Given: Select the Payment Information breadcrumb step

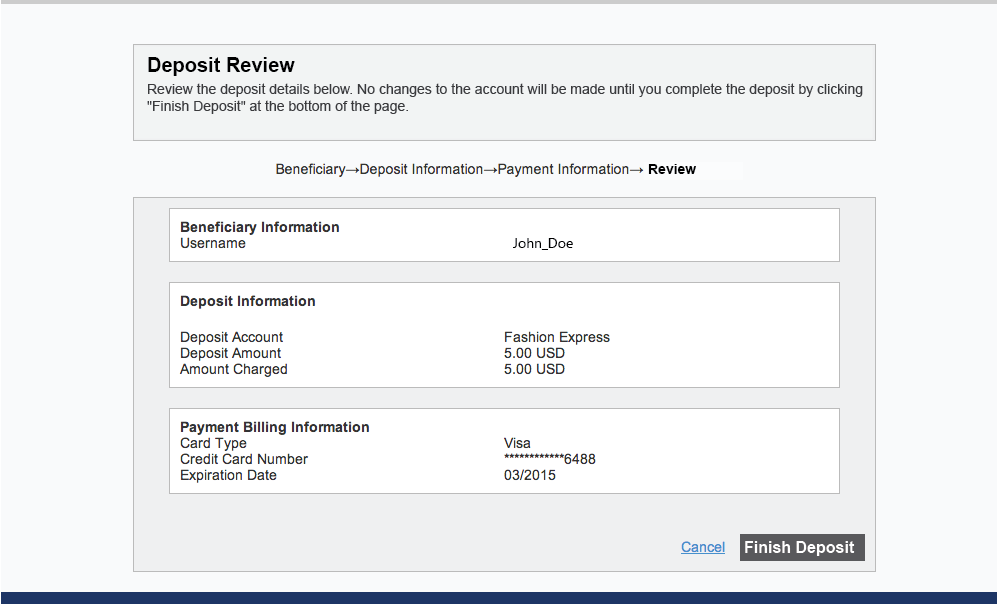Looking at the screenshot, I should pos(563,169).
